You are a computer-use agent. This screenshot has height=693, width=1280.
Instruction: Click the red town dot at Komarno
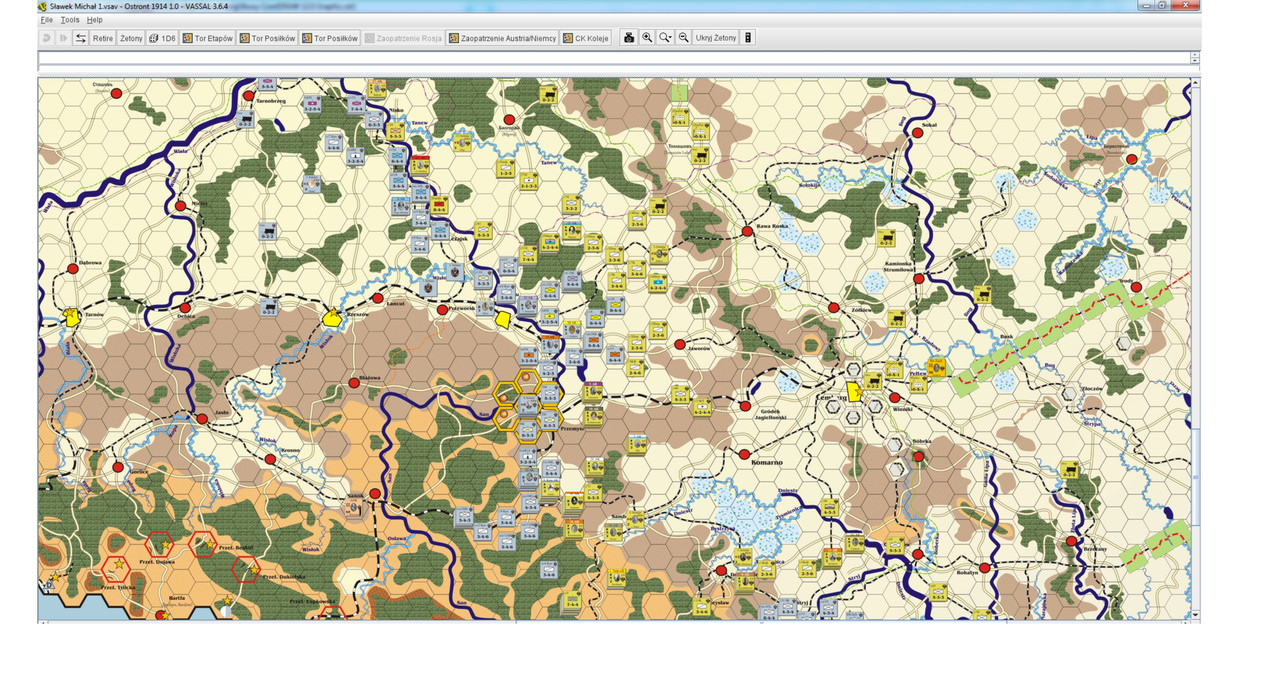(744, 454)
